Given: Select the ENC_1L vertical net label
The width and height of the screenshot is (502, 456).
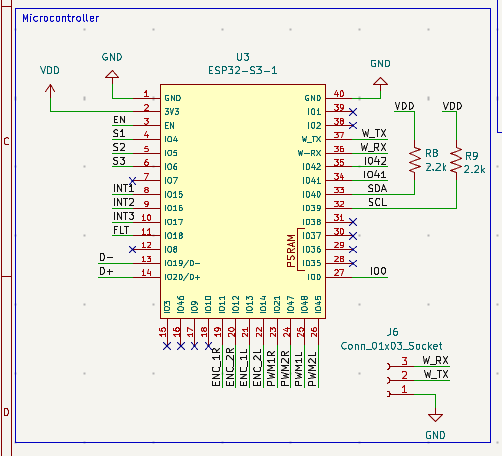Looking at the screenshot, I should tap(244, 367).
